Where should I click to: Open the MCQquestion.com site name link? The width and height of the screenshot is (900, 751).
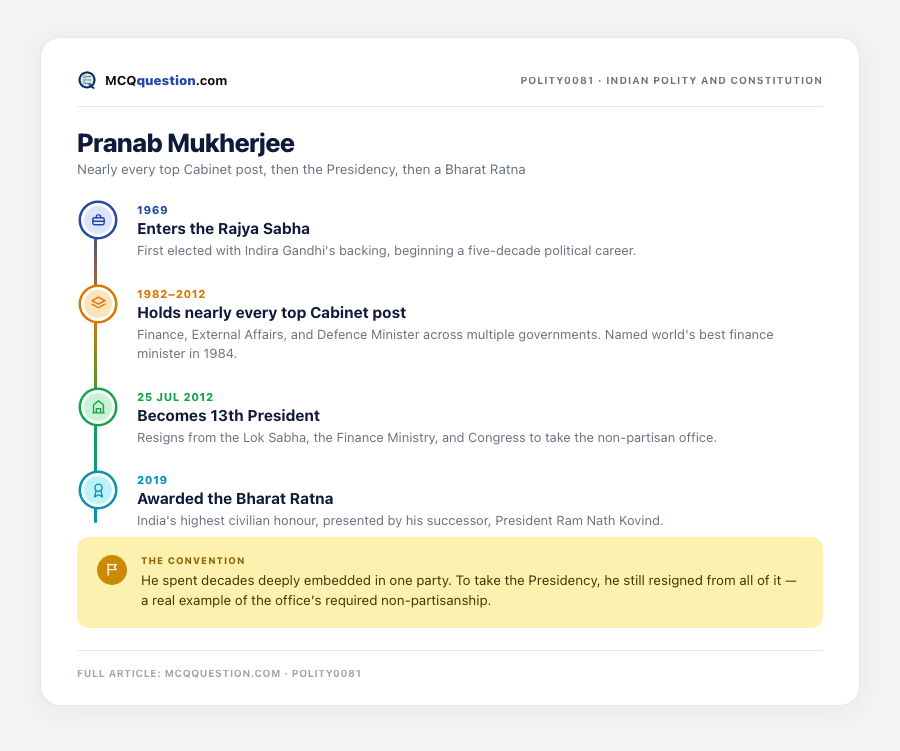166,80
